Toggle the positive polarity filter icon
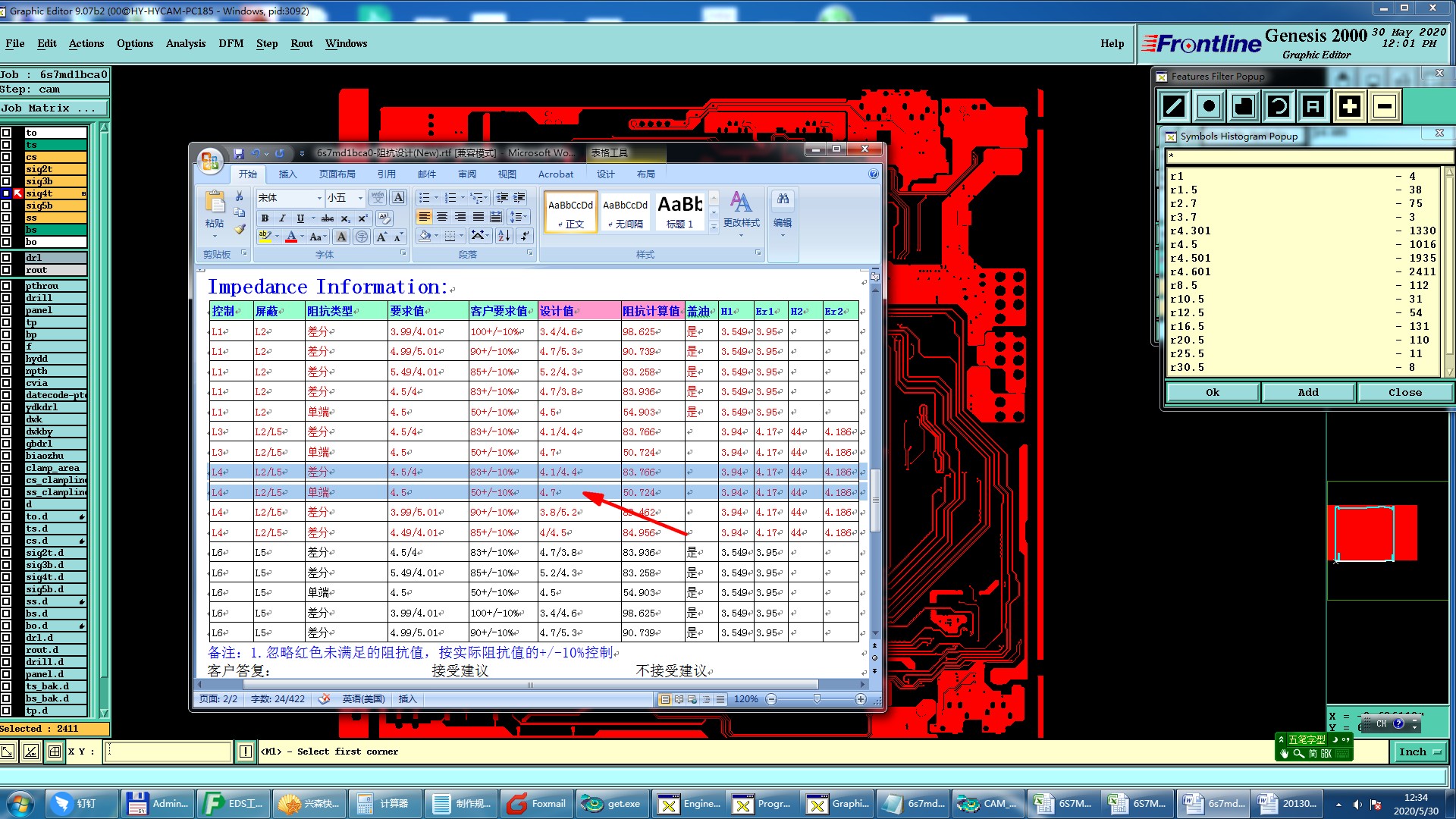The width and height of the screenshot is (1456, 819). [1349, 106]
